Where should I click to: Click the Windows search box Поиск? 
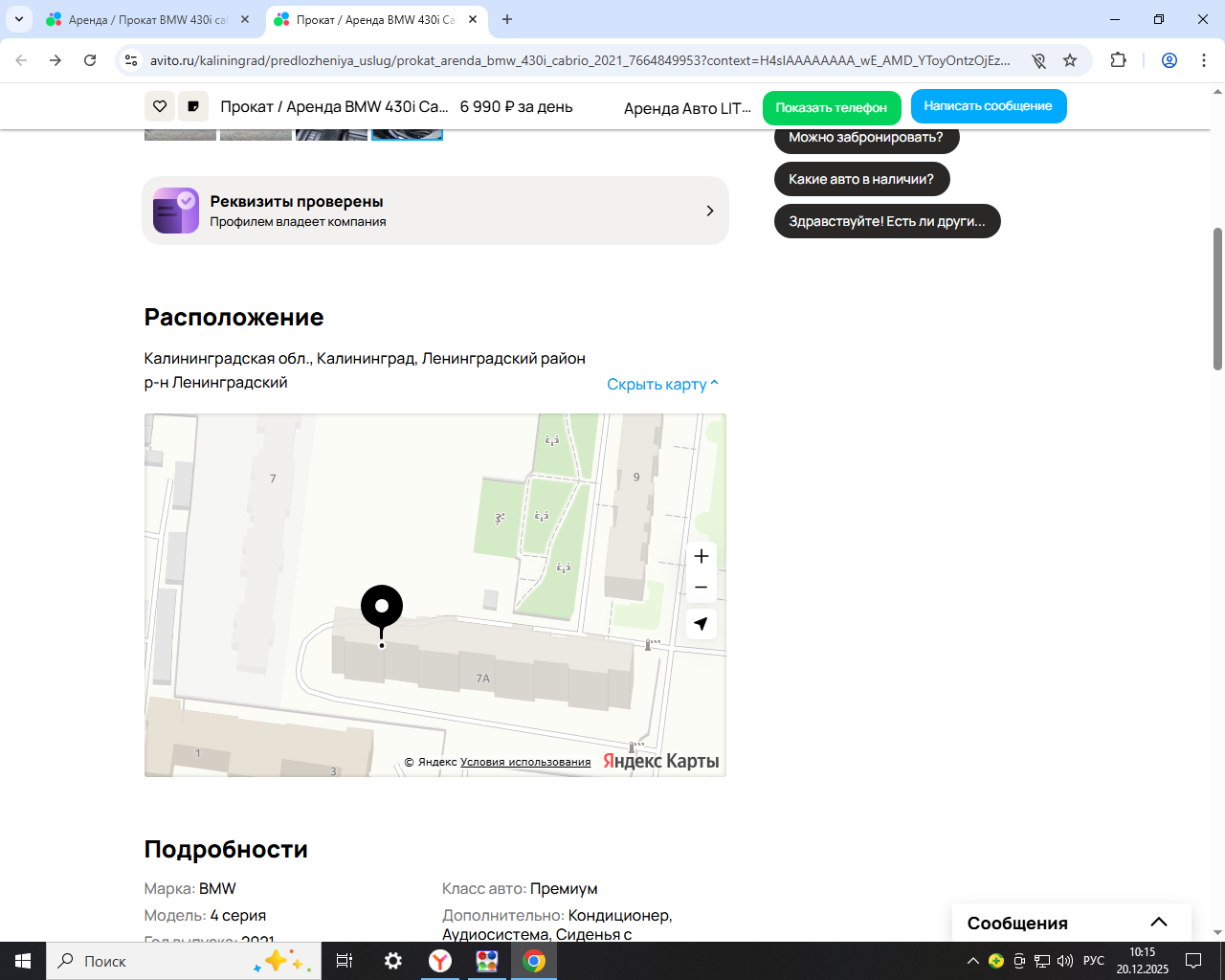click(184, 961)
